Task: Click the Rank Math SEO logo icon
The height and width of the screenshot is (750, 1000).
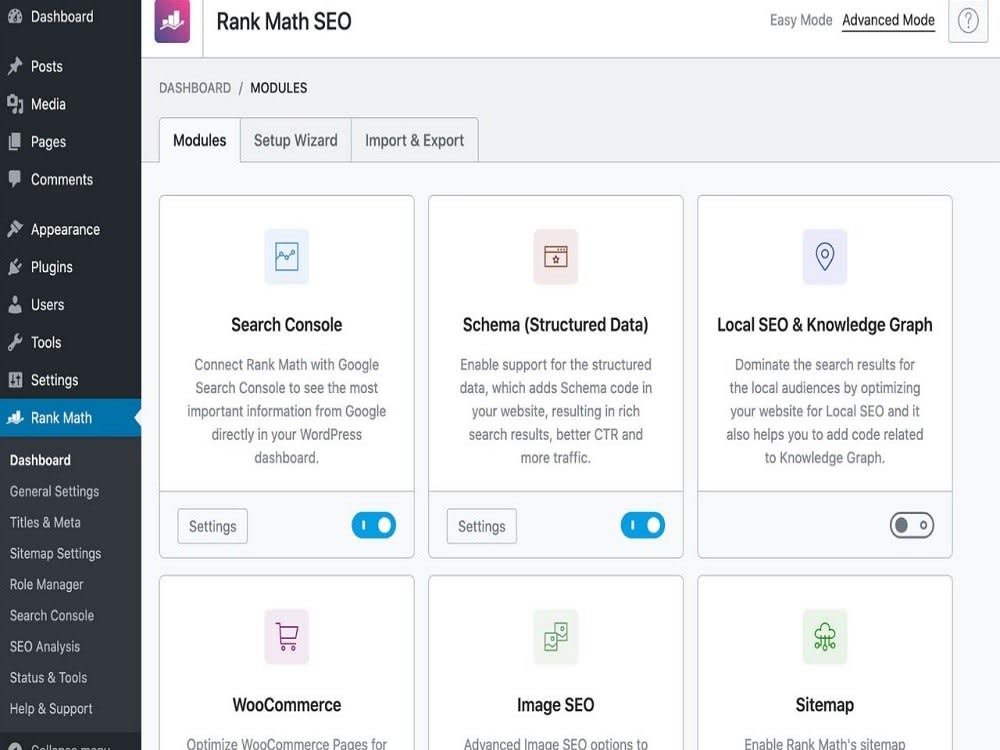Action: tap(172, 21)
